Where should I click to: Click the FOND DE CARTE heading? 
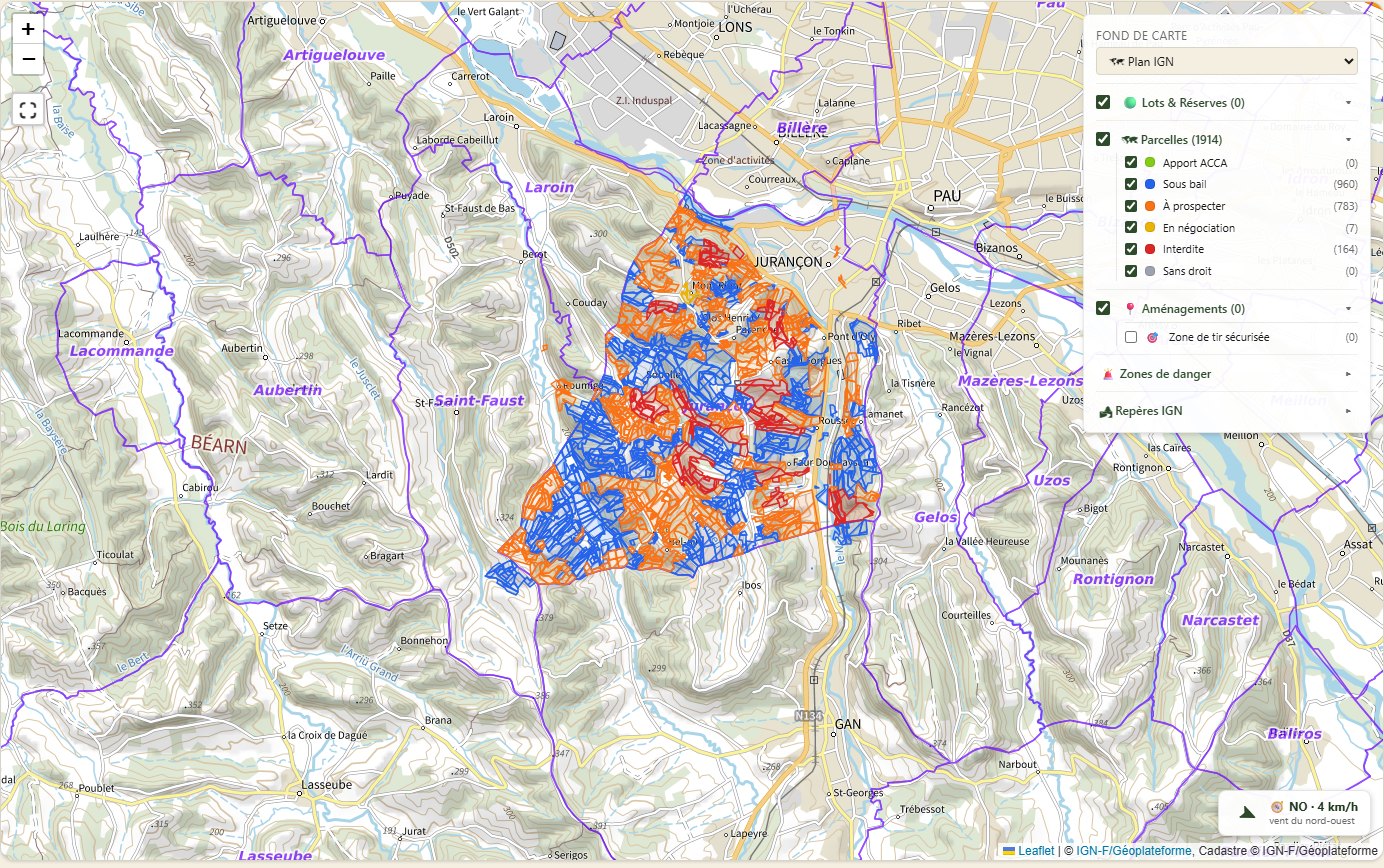point(1142,35)
